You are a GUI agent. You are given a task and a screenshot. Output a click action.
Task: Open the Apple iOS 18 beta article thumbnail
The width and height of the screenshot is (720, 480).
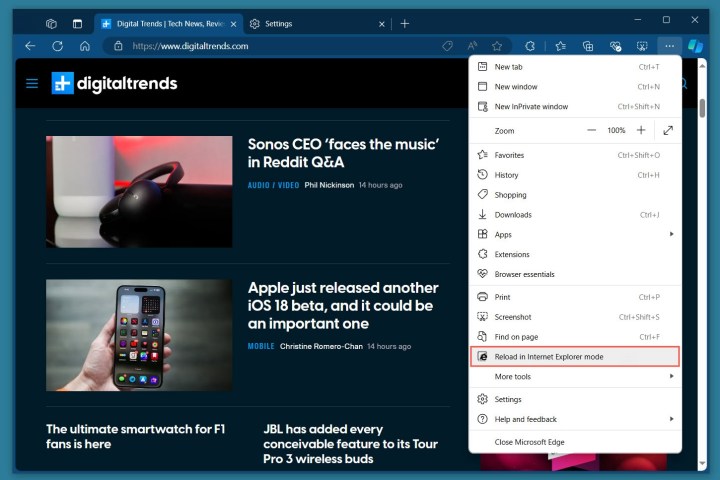pyautogui.click(x=139, y=334)
